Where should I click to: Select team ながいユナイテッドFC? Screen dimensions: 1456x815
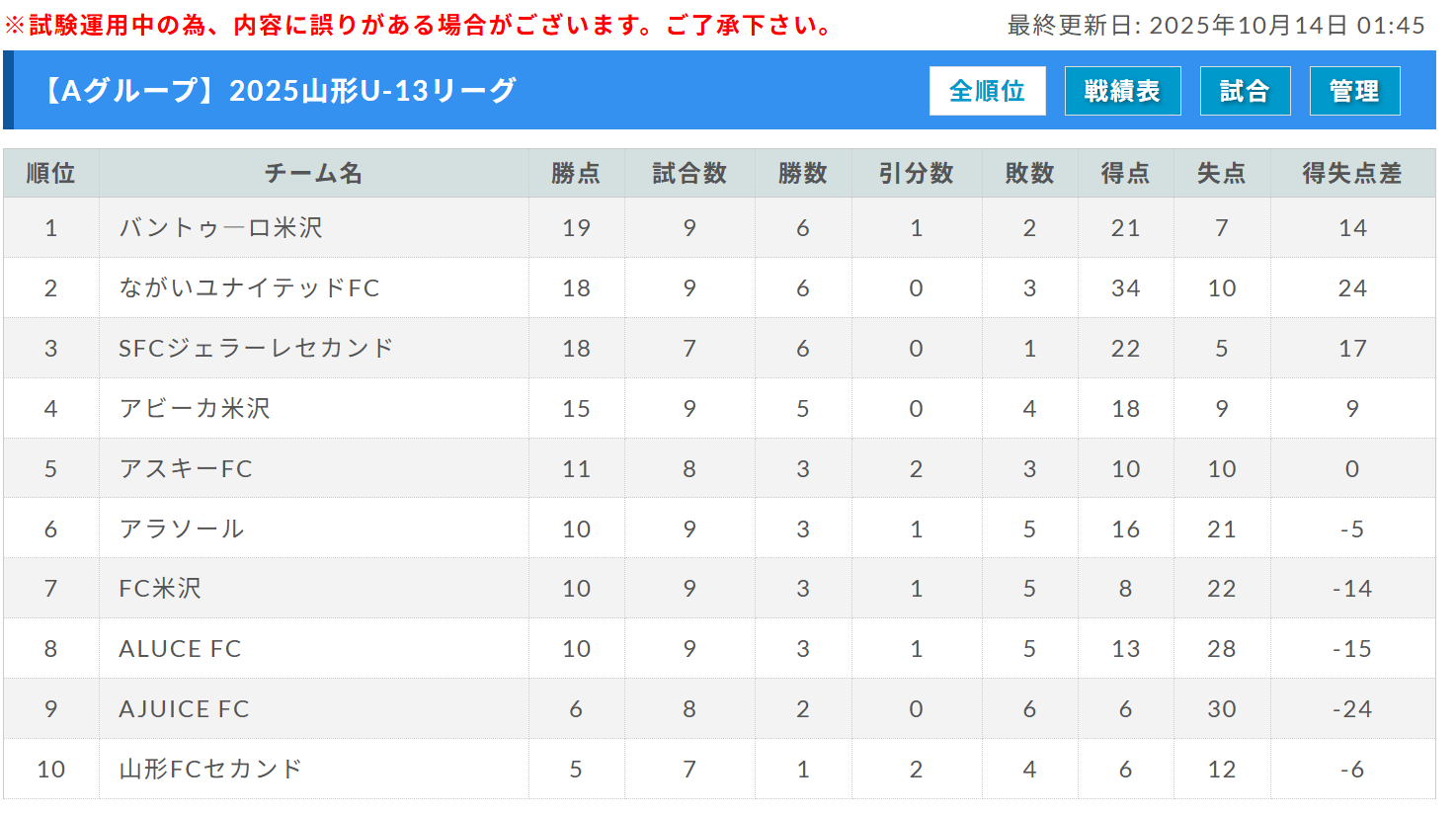point(249,288)
